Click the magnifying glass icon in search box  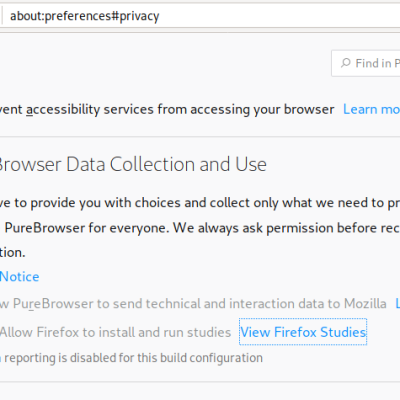(346, 63)
